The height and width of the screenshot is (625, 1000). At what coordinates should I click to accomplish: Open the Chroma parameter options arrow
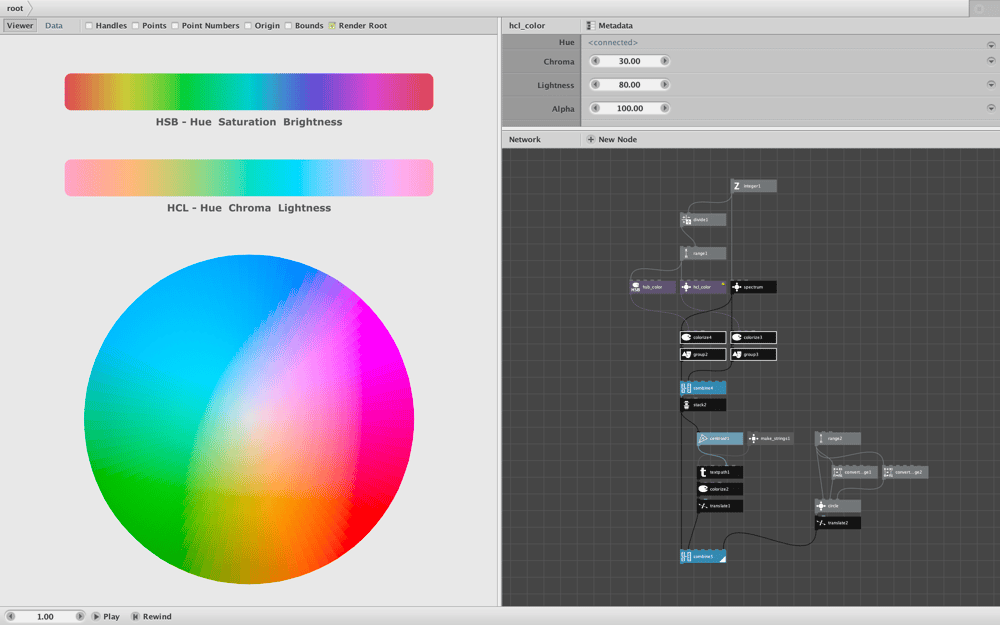click(991, 61)
